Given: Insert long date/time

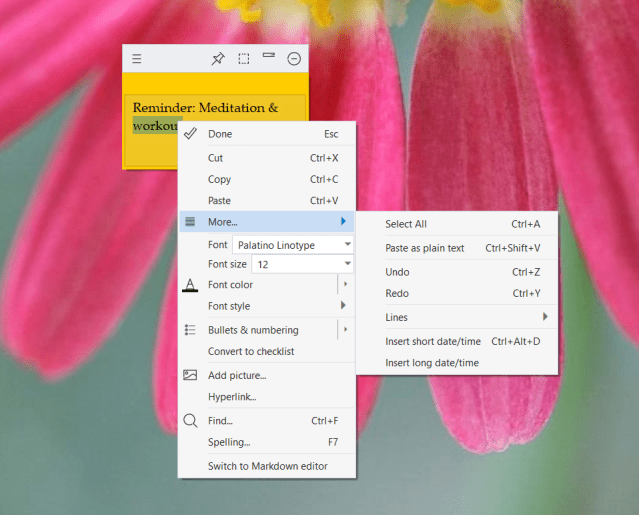Looking at the screenshot, I should (x=457, y=363).
